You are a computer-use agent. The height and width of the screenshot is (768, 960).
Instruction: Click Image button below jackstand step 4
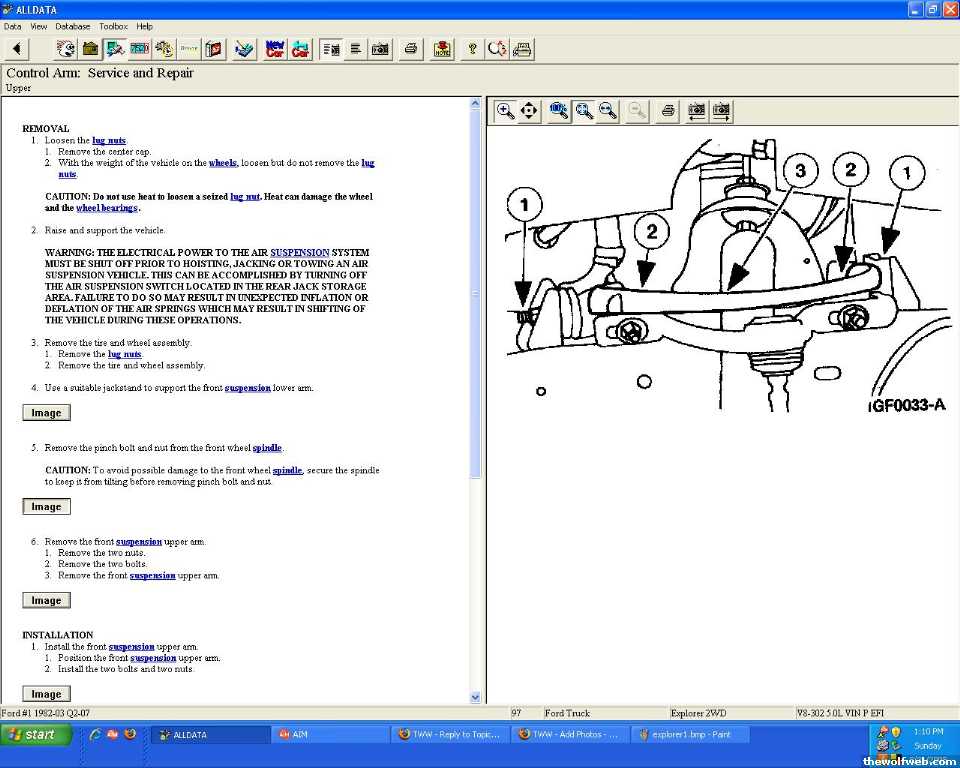click(46, 413)
